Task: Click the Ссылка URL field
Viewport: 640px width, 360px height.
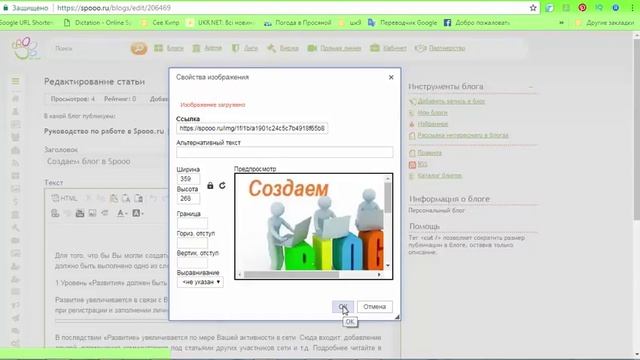Action: (252, 128)
